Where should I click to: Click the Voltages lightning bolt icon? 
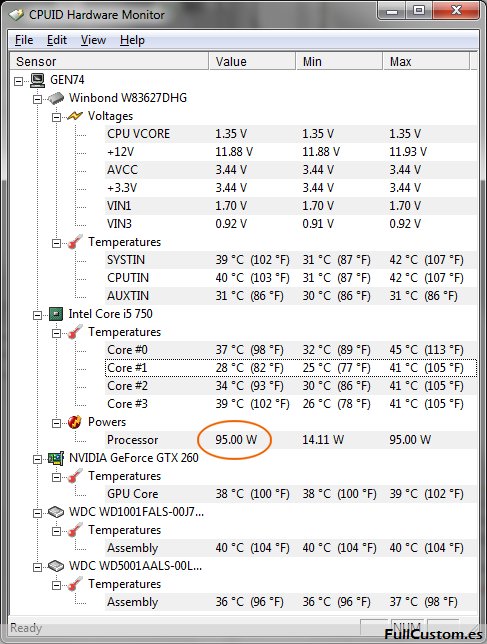(75, 116)
